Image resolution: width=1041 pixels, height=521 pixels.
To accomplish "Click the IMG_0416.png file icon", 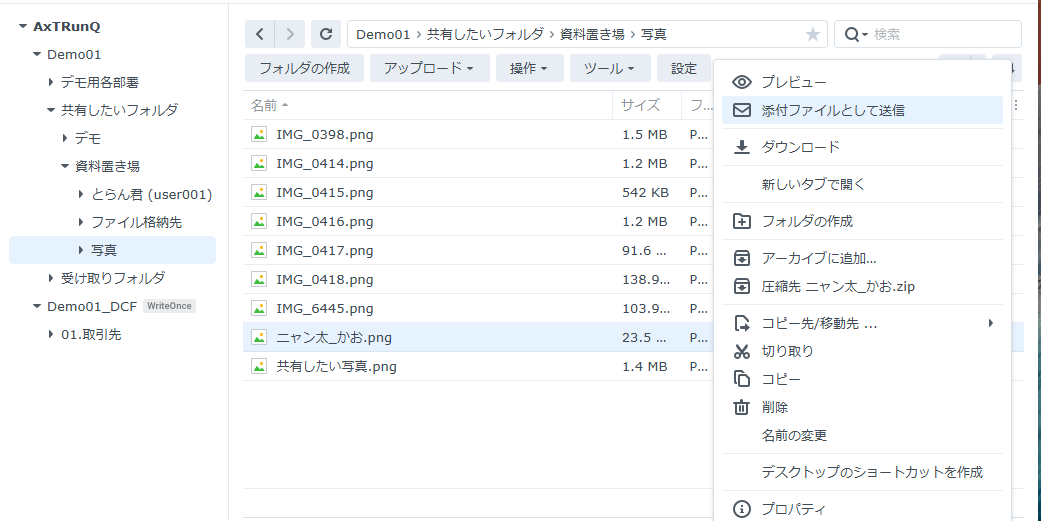I will click(x=259, y=221).
